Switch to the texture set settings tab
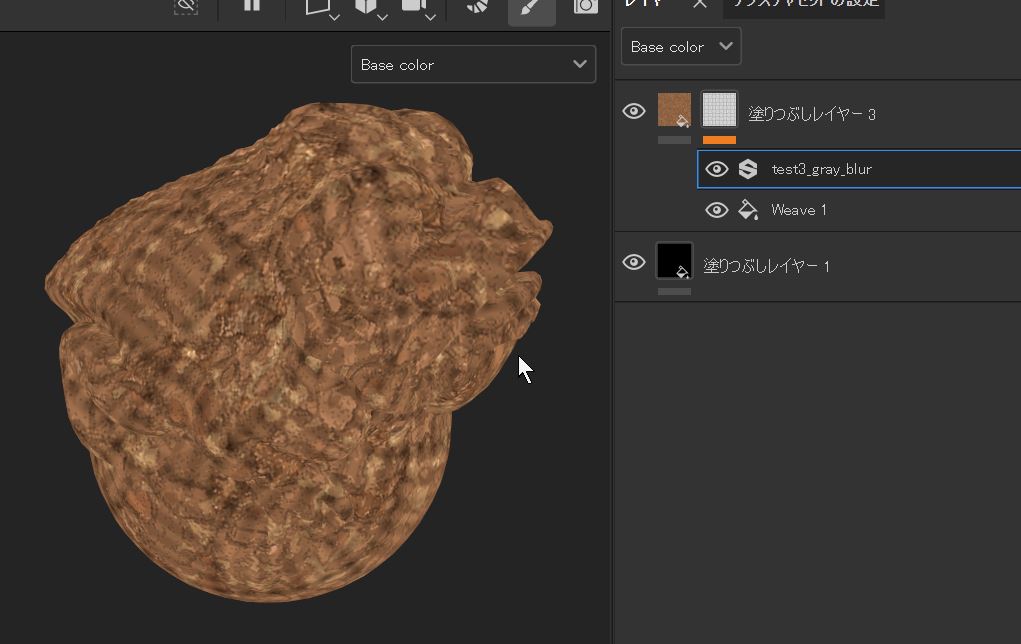 click(x=804, y=4)
